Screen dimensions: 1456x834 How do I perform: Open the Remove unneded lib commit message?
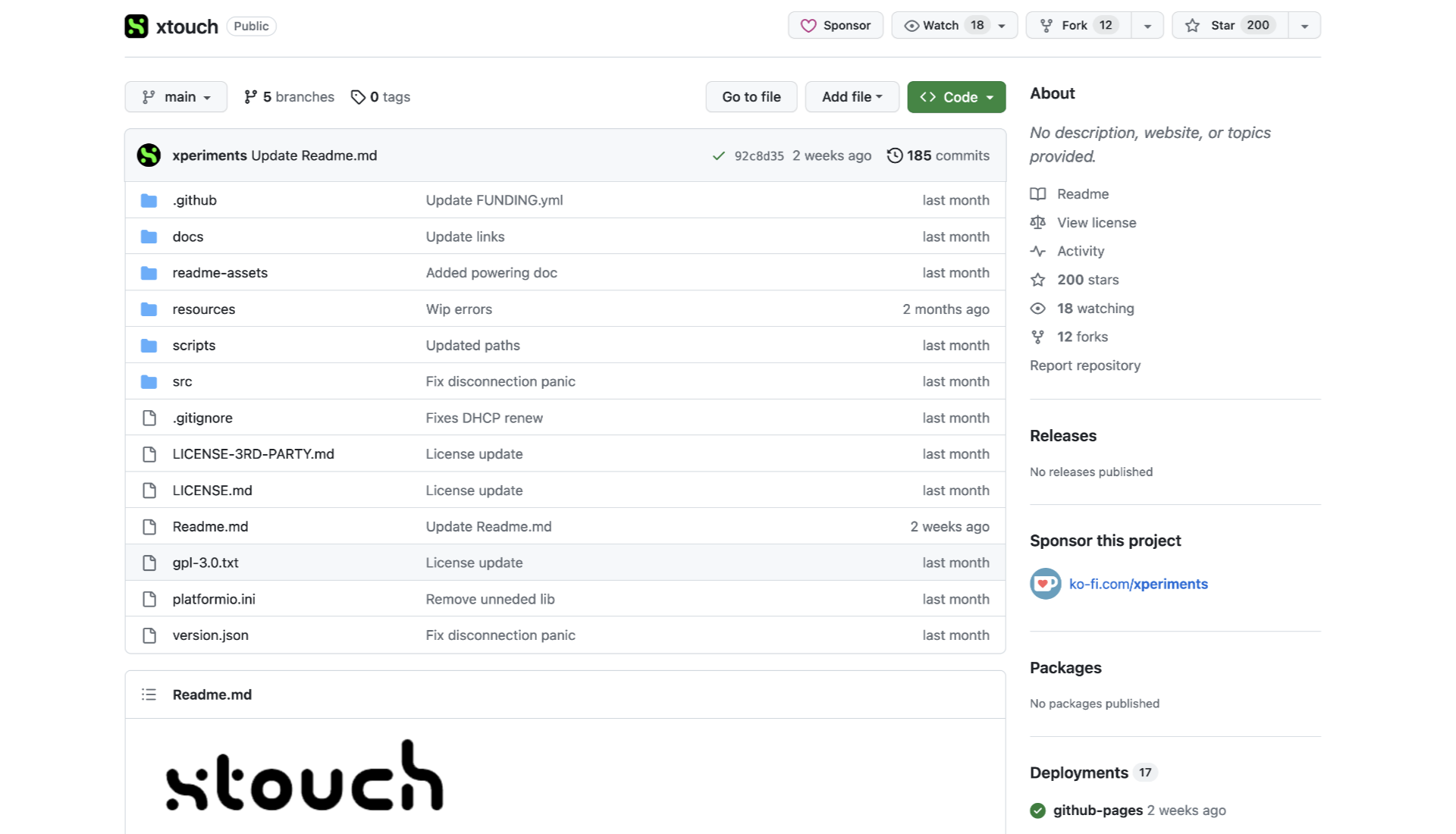coord(490,599)
